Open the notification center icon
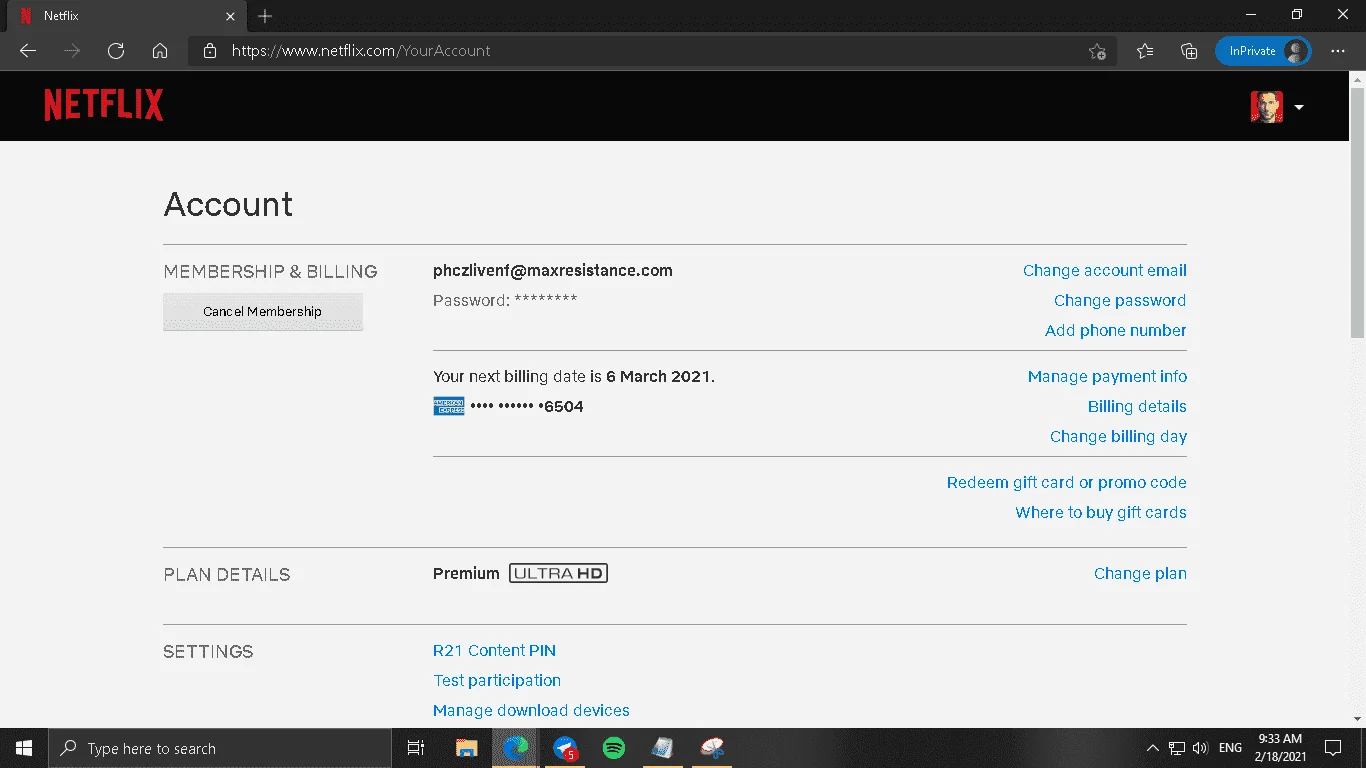This screenshot has width=1366, height=768. pyautogui.click(x=1332, y=748)
